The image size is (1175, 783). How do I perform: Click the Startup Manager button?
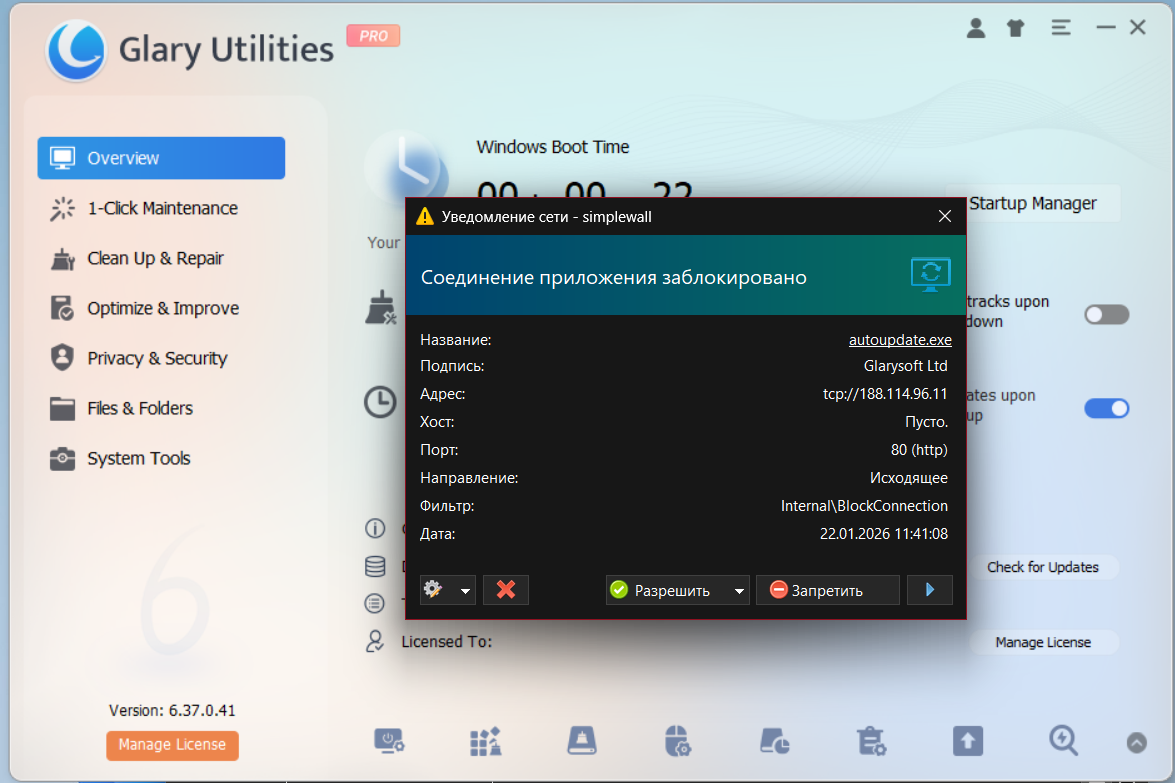coord(1033,203)
